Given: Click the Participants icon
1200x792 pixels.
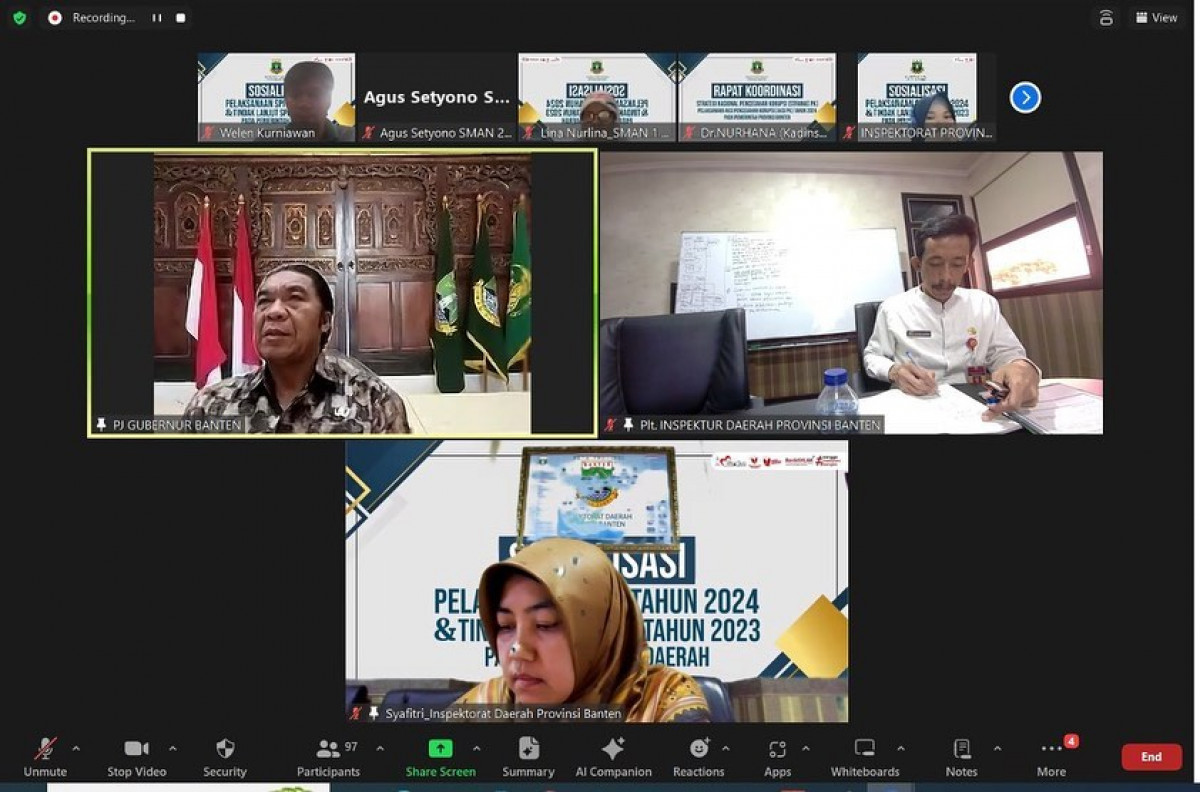Looking at the screenshot, I should coord(328,747).
